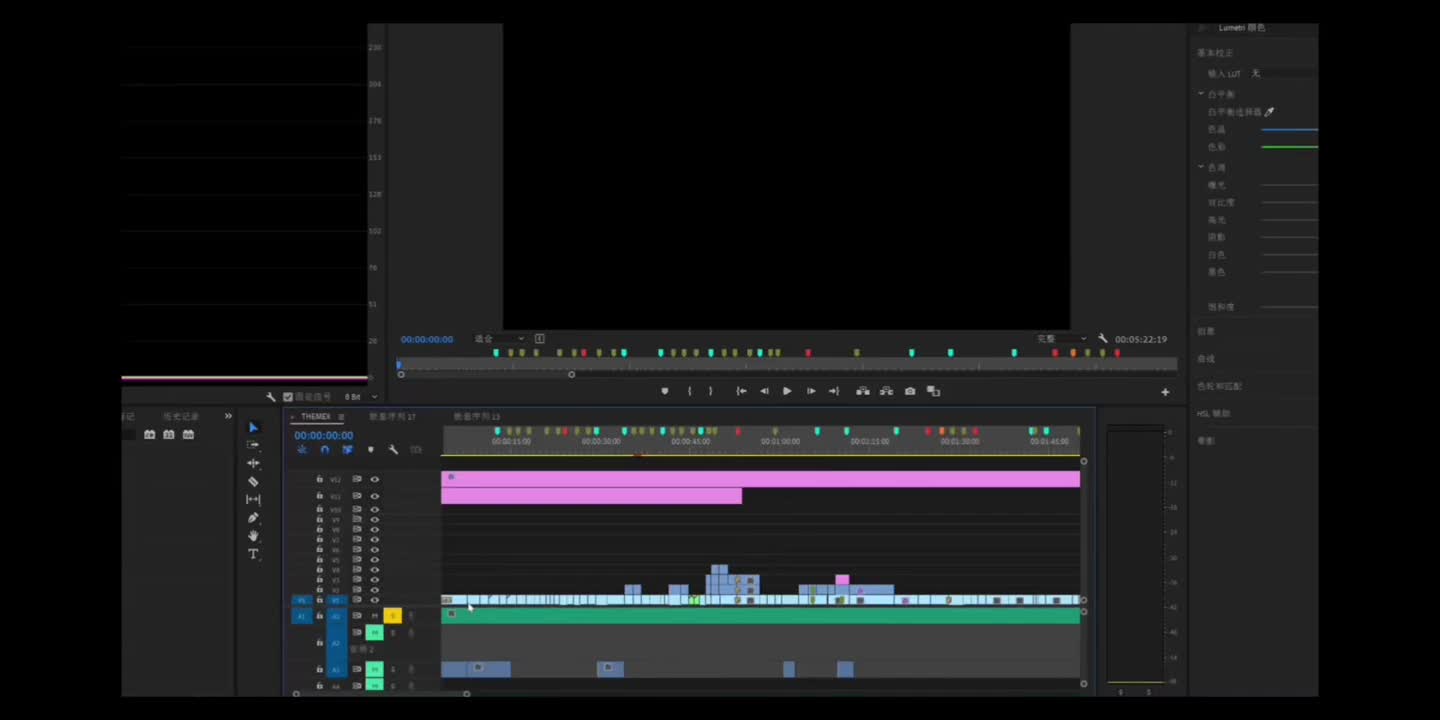Toggle visibility eye of track V12
Screen dimensions: 1440x720
coord(375,479)
